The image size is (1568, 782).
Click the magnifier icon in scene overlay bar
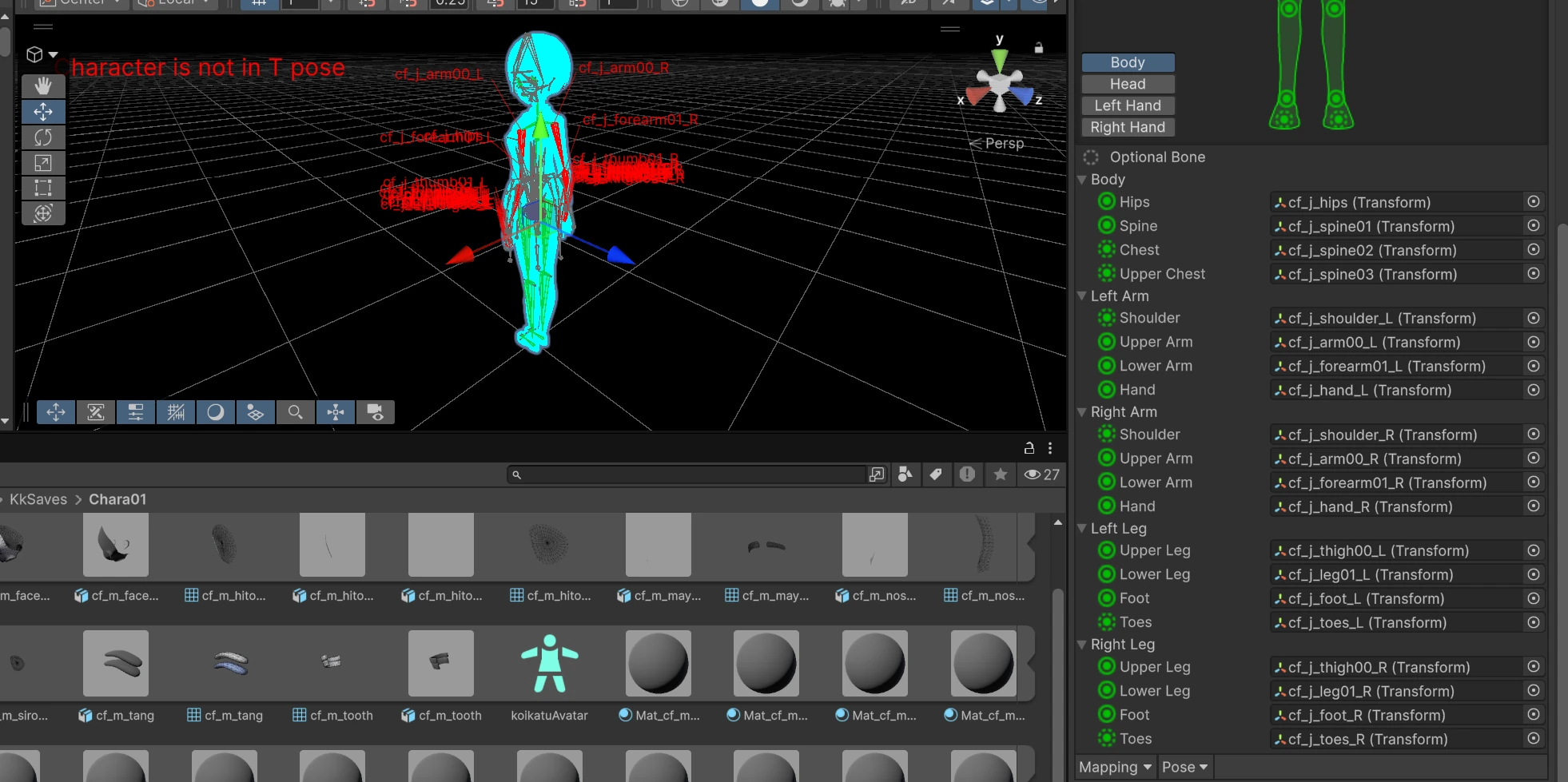coord(295,412)
